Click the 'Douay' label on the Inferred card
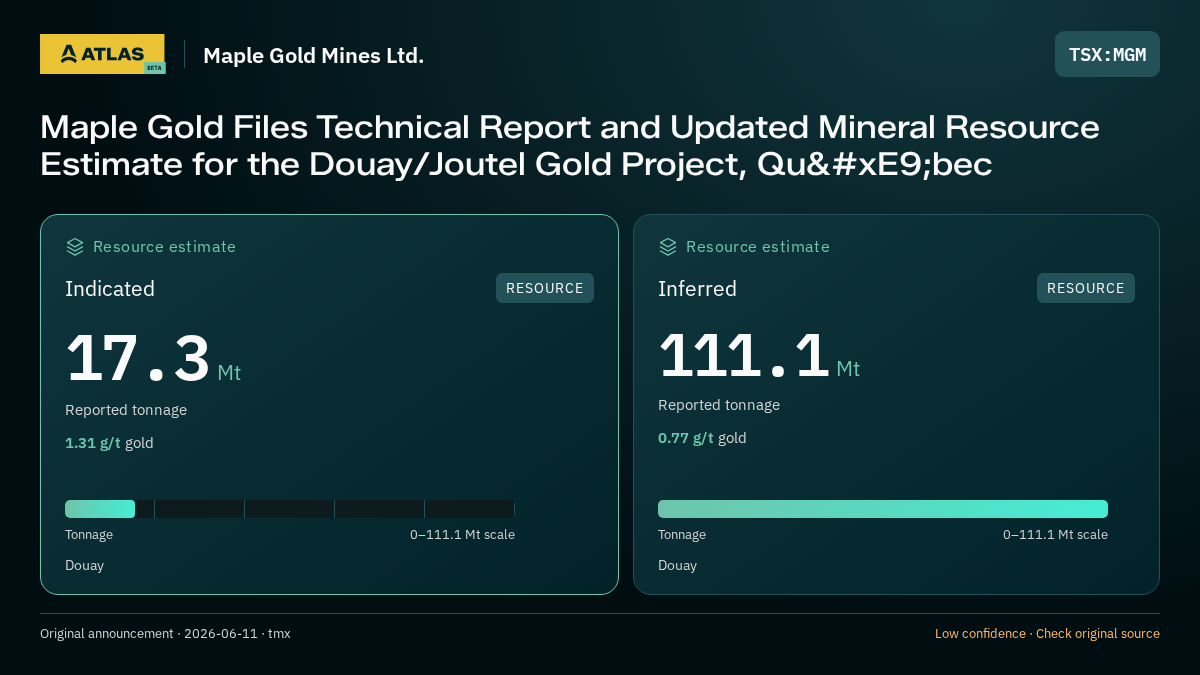Image resolution: width=1200 pixels, height=675 pixels. [x=677, y=566]
